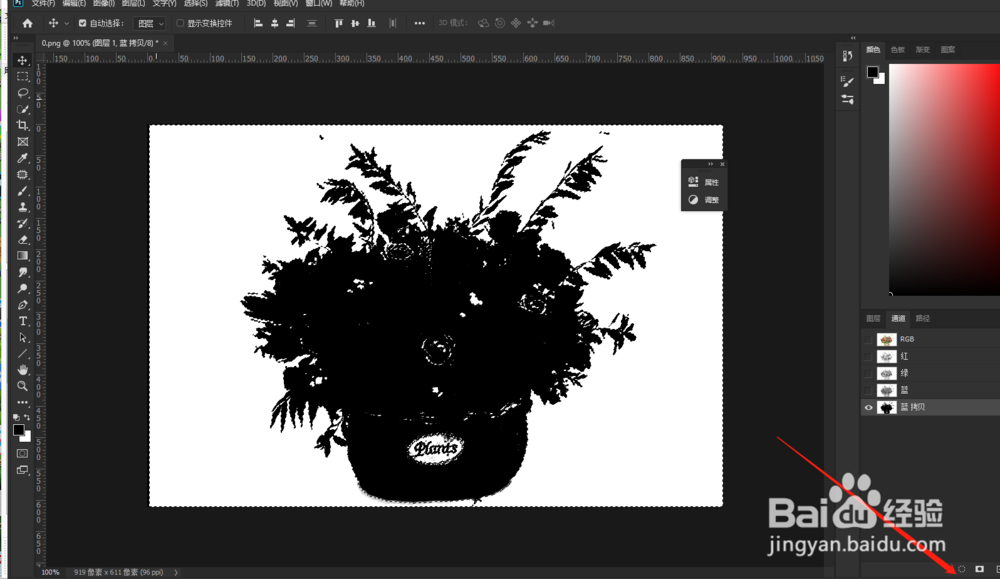The height and width of the screenshot is (579, 1000).
Task: Switch to the 图层 panel tab
Action: pyautogui.click(x=873, y=318)
